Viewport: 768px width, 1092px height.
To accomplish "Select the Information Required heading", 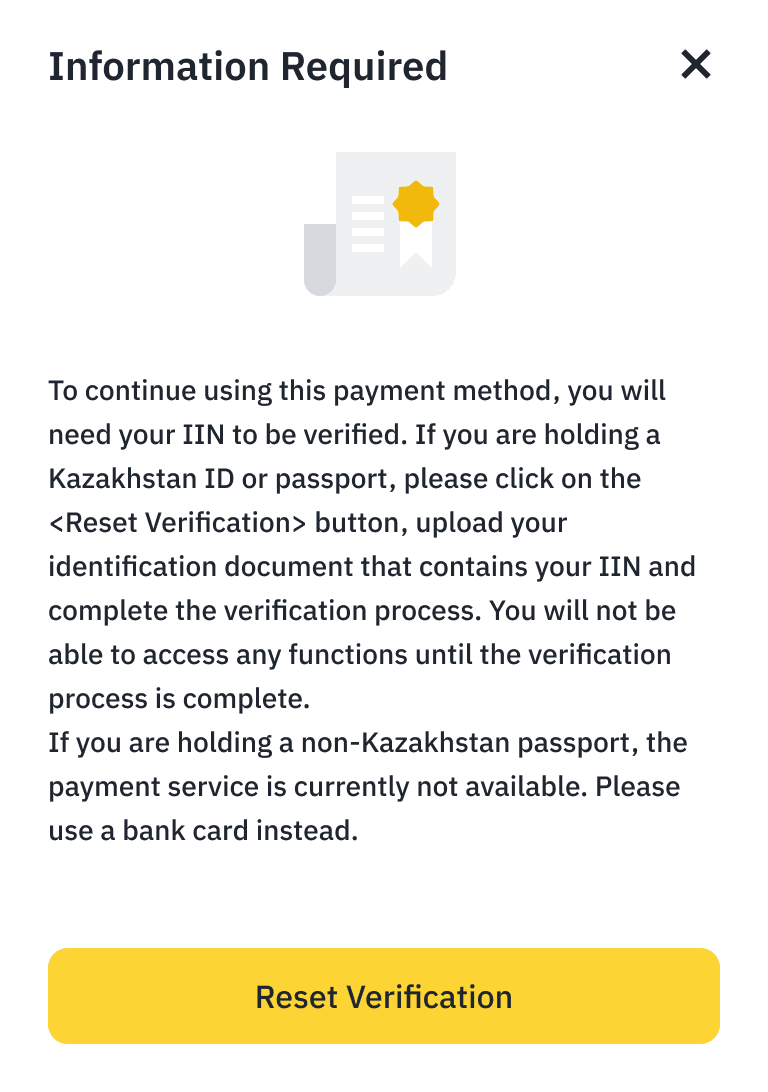I will point(247,66).
